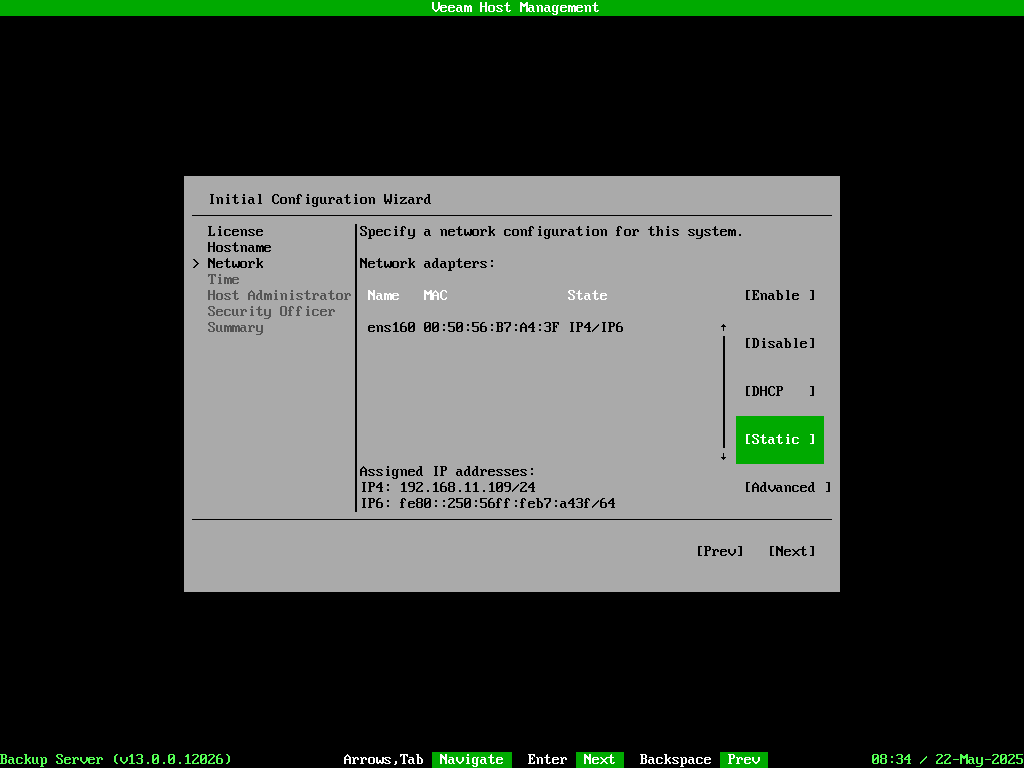1024x768 pixels.
Task: Click the adapter list scrollbar track
Action: pos(724,392)
